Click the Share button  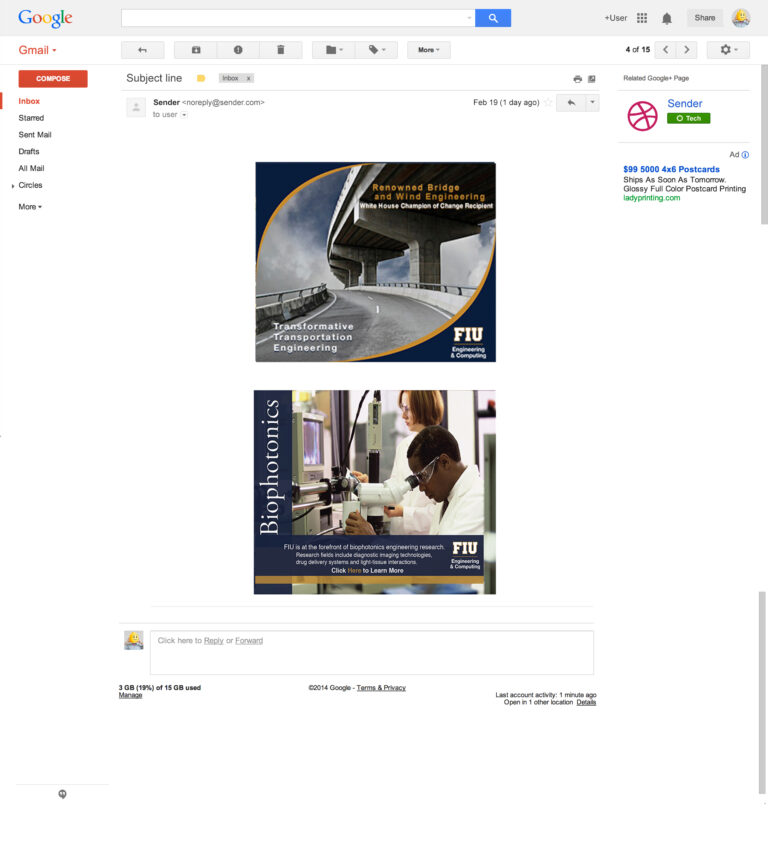click(705, 18)
